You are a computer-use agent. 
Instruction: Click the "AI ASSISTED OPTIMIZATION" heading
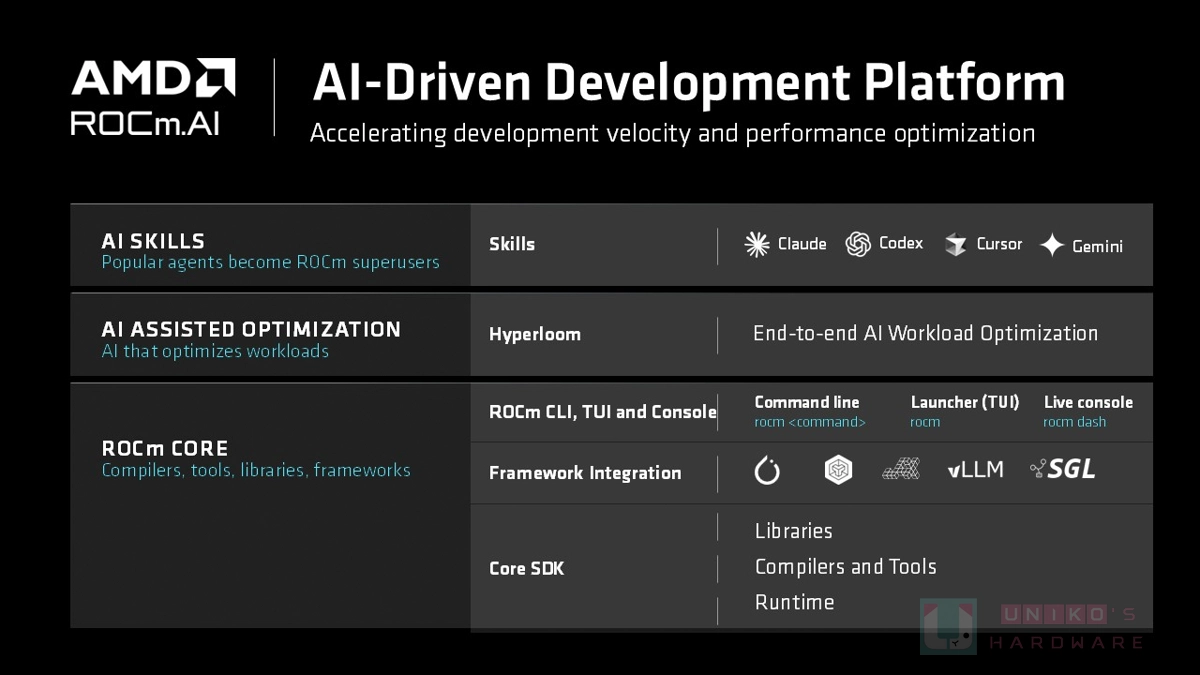coord(251,329)
